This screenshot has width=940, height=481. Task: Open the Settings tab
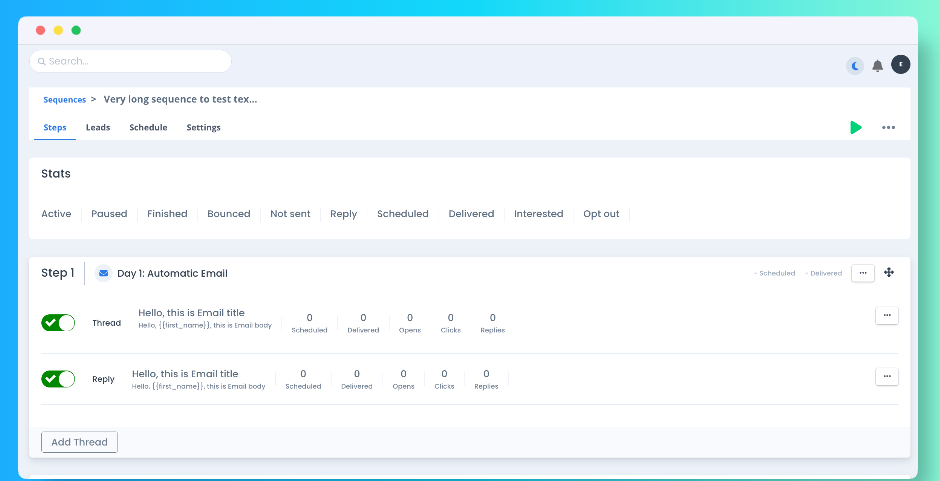(203, 128)
